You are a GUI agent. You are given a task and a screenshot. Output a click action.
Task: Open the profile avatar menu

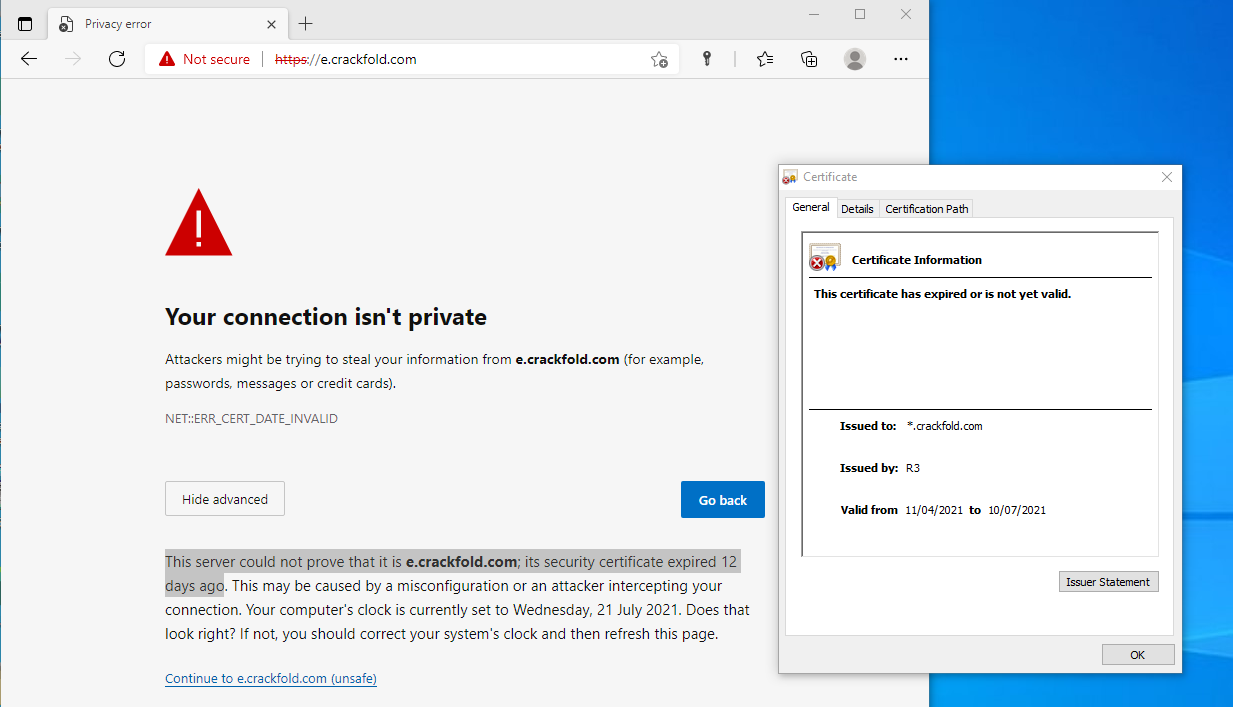tap(855, 59)
